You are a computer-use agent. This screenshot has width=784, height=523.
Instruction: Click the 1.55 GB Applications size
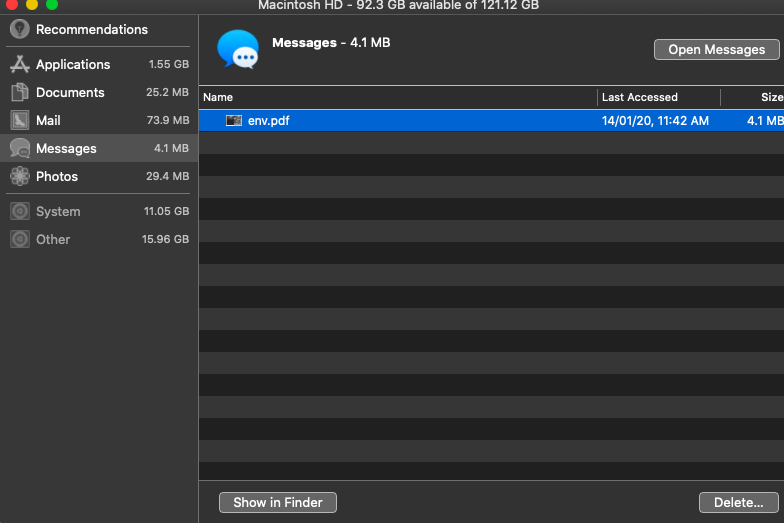(169, 64)
